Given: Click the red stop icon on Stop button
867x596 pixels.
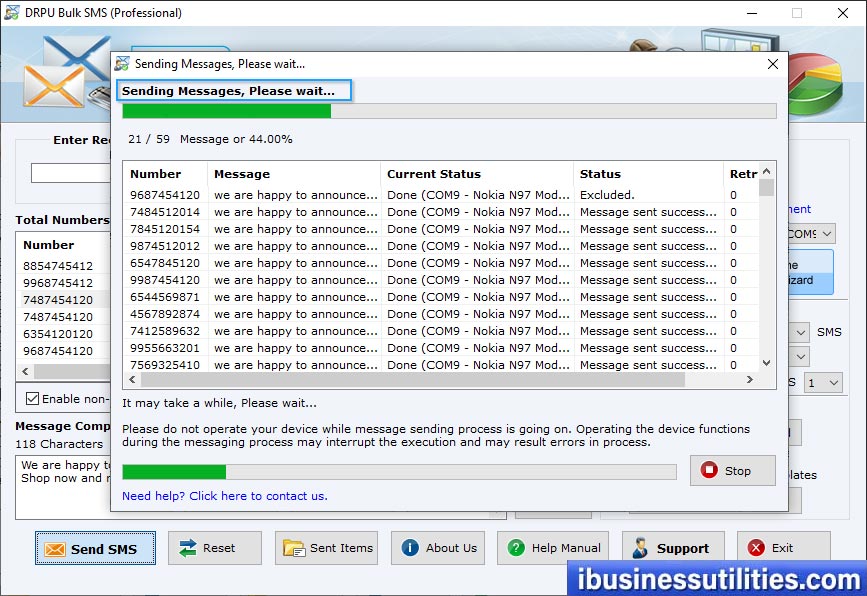Looking at the screenshot, I should (x=709, y=470).
